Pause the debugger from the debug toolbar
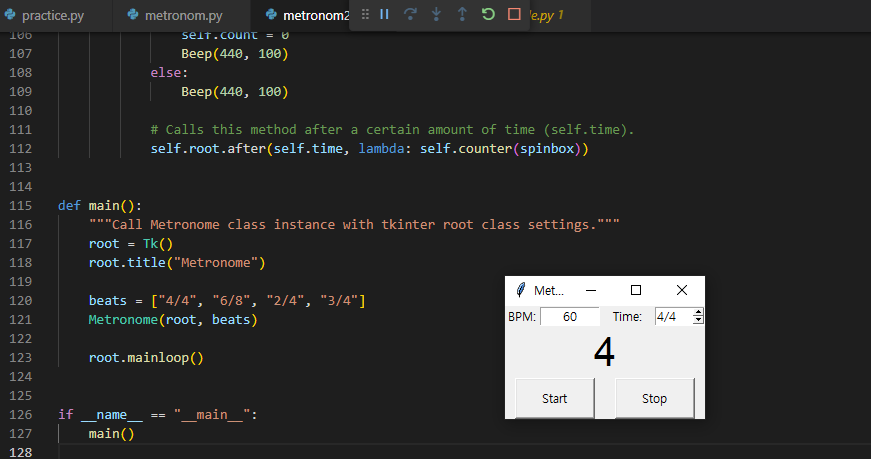The width and height of the screenshot is (871, 459). click(384, 15)
